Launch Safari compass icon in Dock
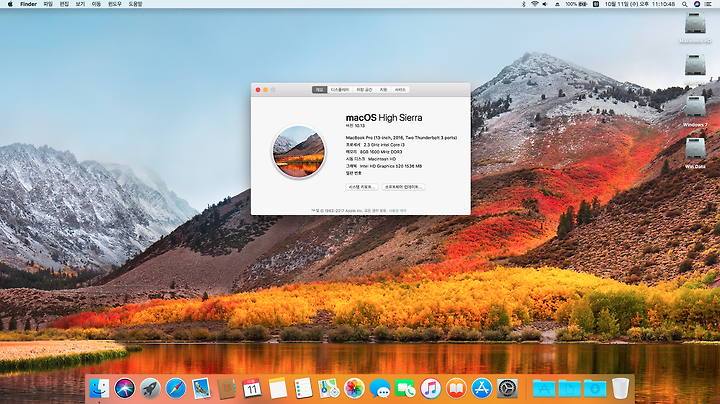Image resolution: width=720 pixels, height=404 pixels. [x=176, y=388]
